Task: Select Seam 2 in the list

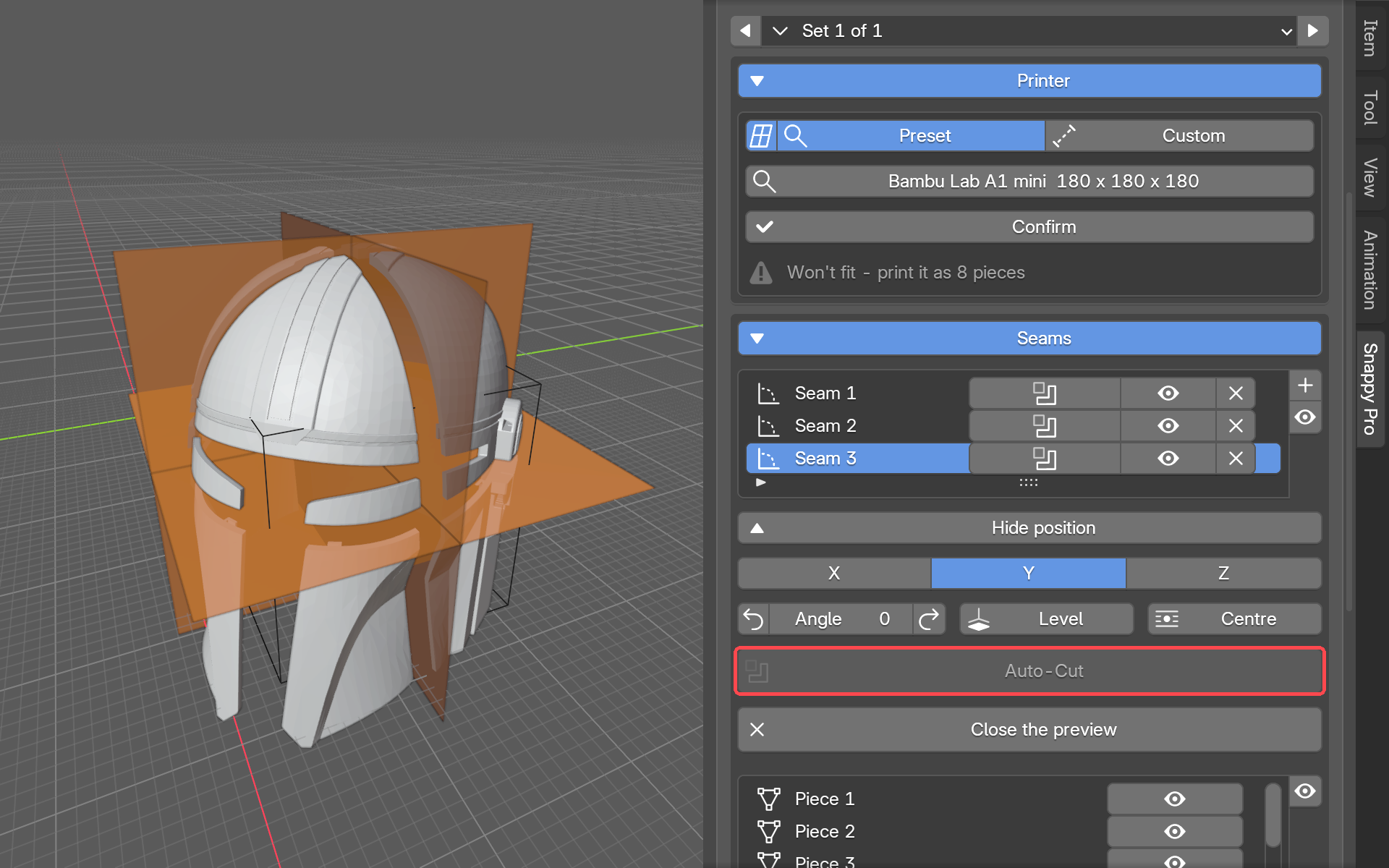Action: click(x=857, y=425)
